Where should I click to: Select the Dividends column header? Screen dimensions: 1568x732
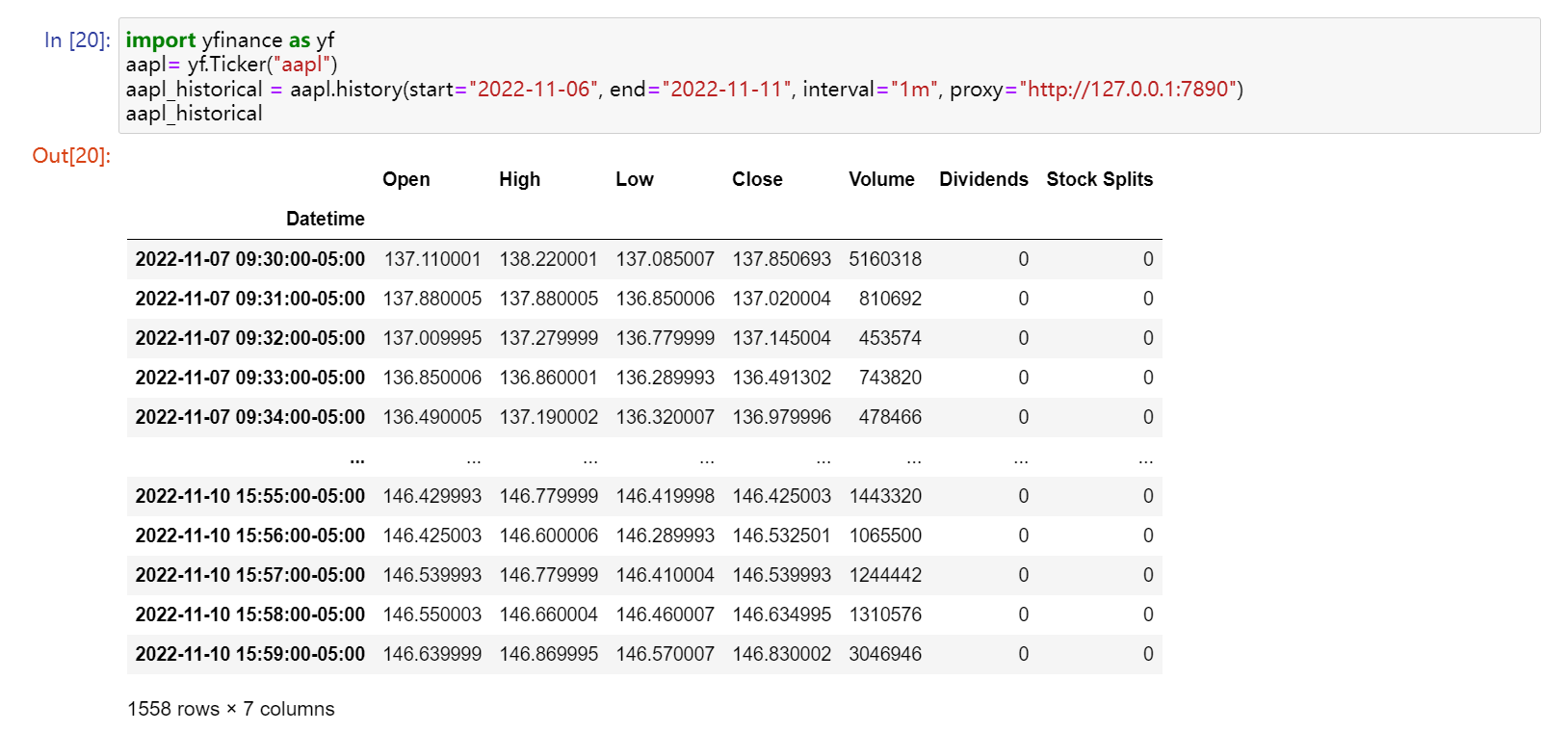click(983, 179)
